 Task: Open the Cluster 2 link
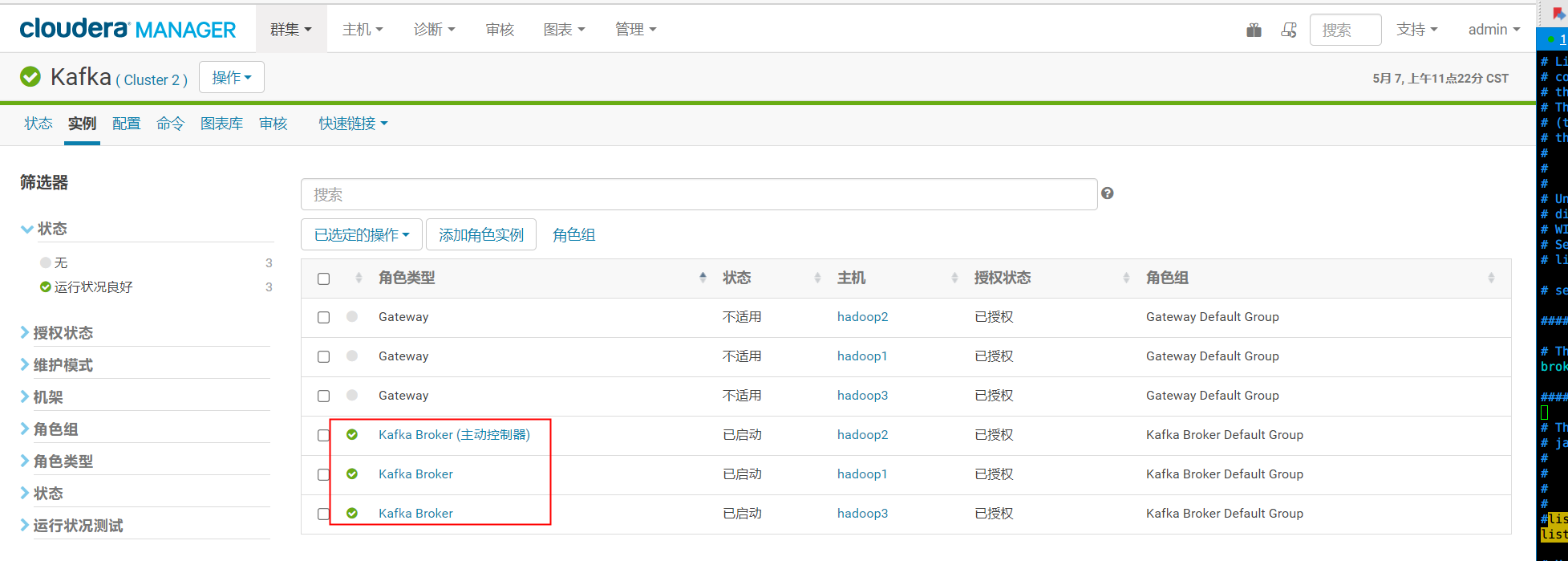click(152, 79)
